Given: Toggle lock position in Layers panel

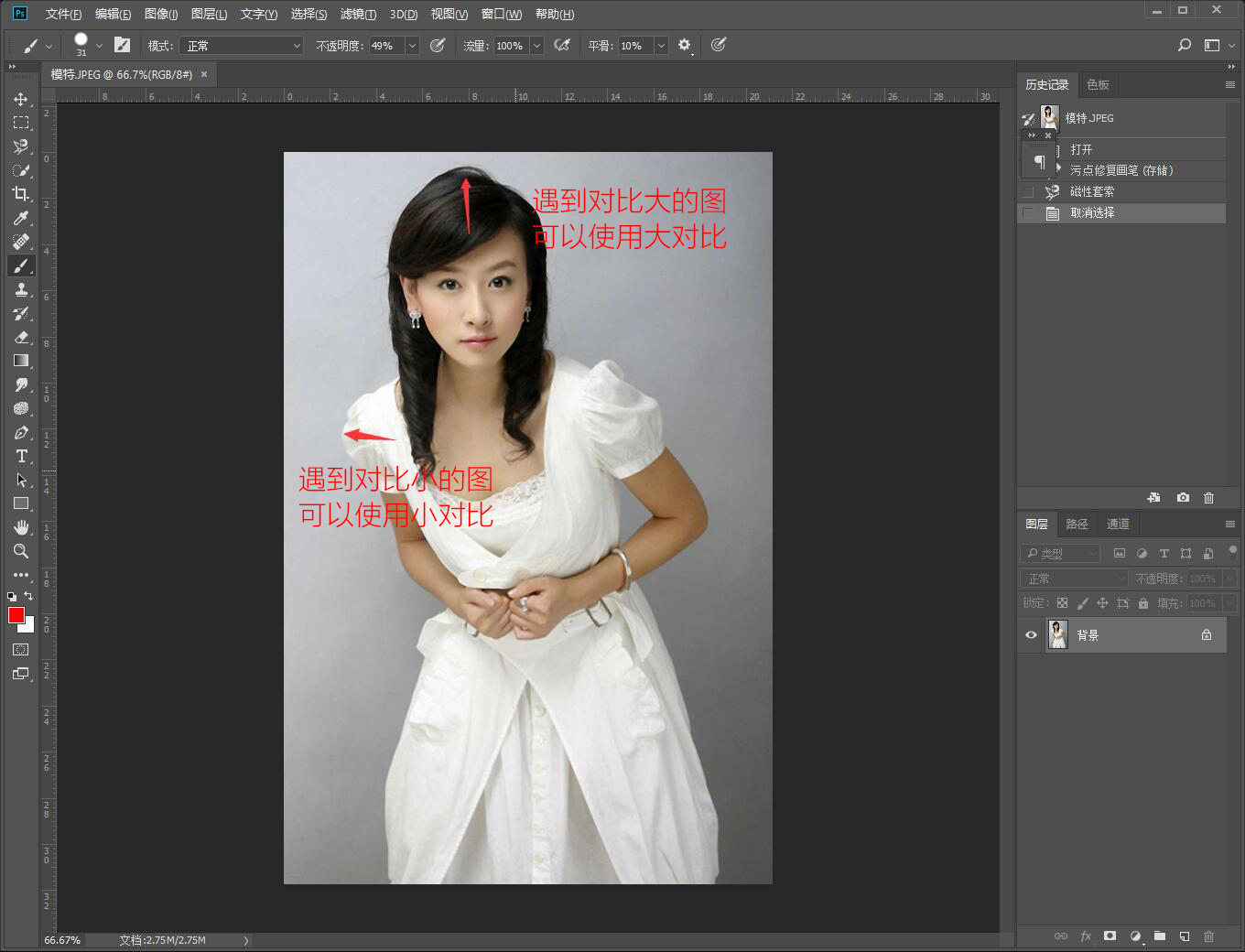Looking at the screenshot, I should point(1102,603).
